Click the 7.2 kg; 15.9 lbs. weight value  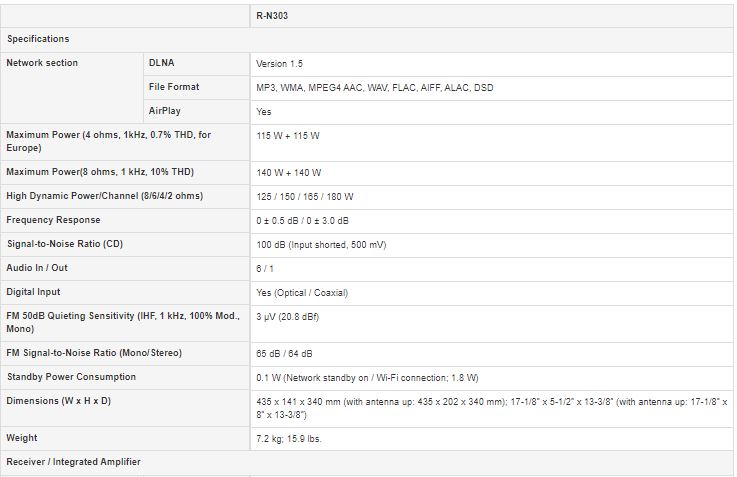point(289,438)
